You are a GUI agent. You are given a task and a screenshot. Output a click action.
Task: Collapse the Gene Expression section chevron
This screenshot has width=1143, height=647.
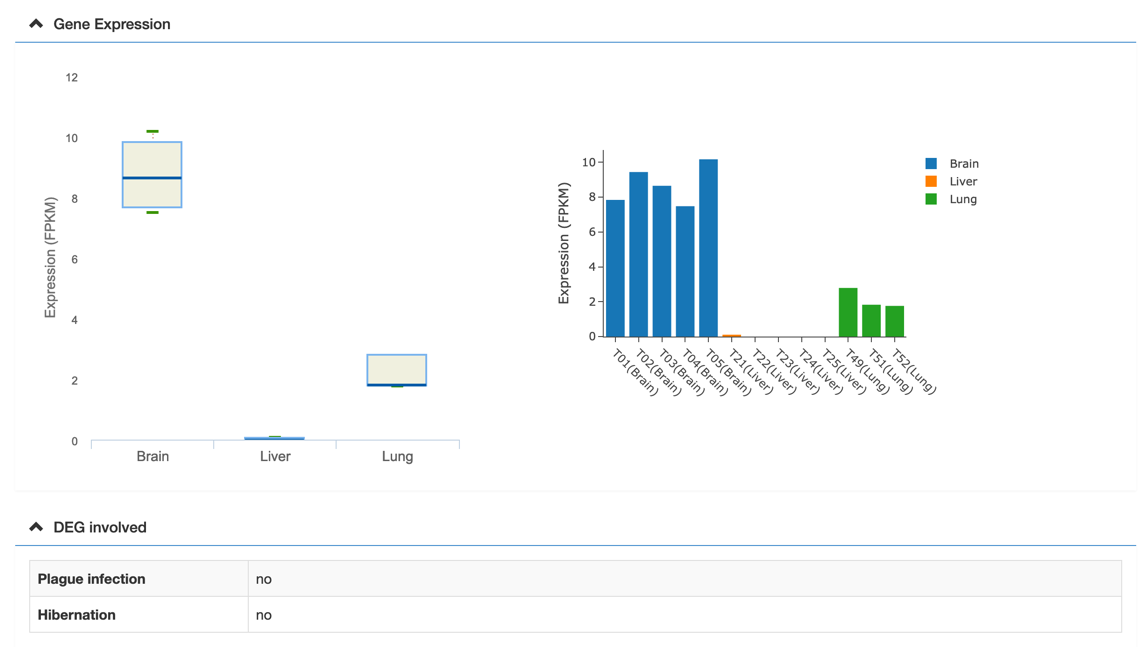pos(36,24)
